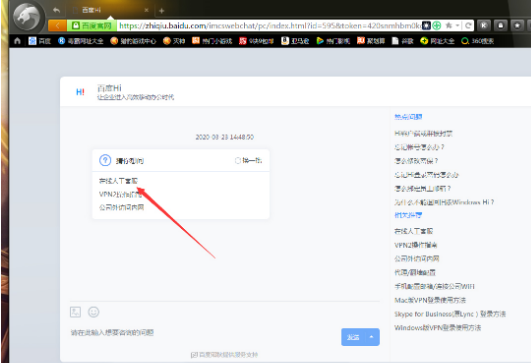Reload the page with refresh icon
531x363 pixels.
pos(468,25)
